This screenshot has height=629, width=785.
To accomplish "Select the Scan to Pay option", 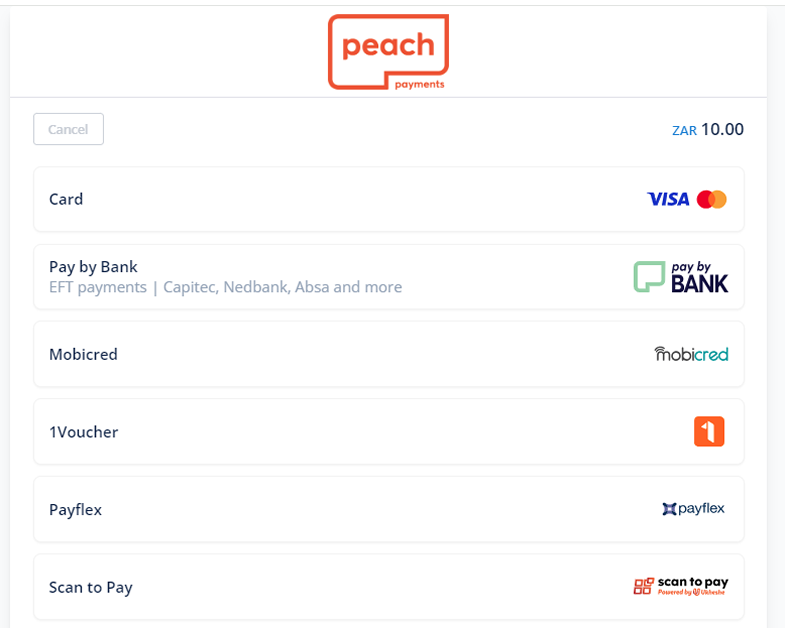I will coord(388,587).
